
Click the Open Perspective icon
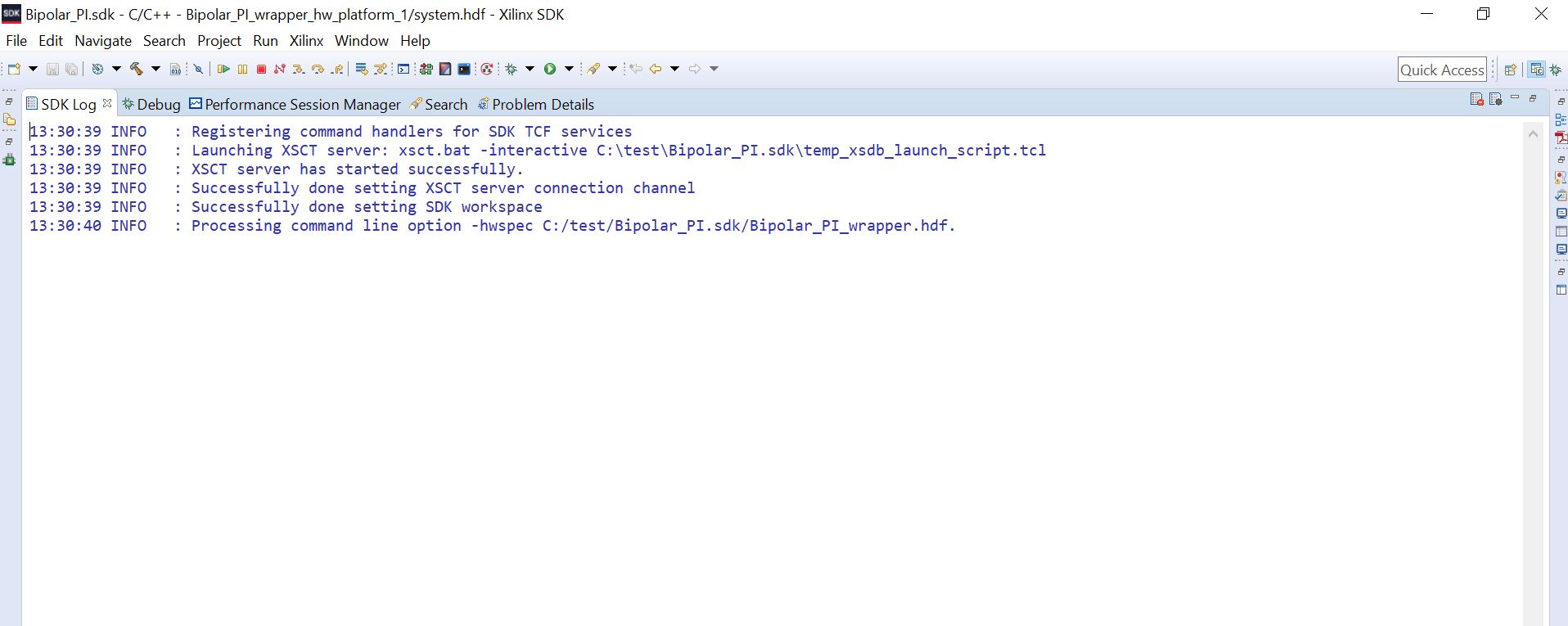[1511, 70]
